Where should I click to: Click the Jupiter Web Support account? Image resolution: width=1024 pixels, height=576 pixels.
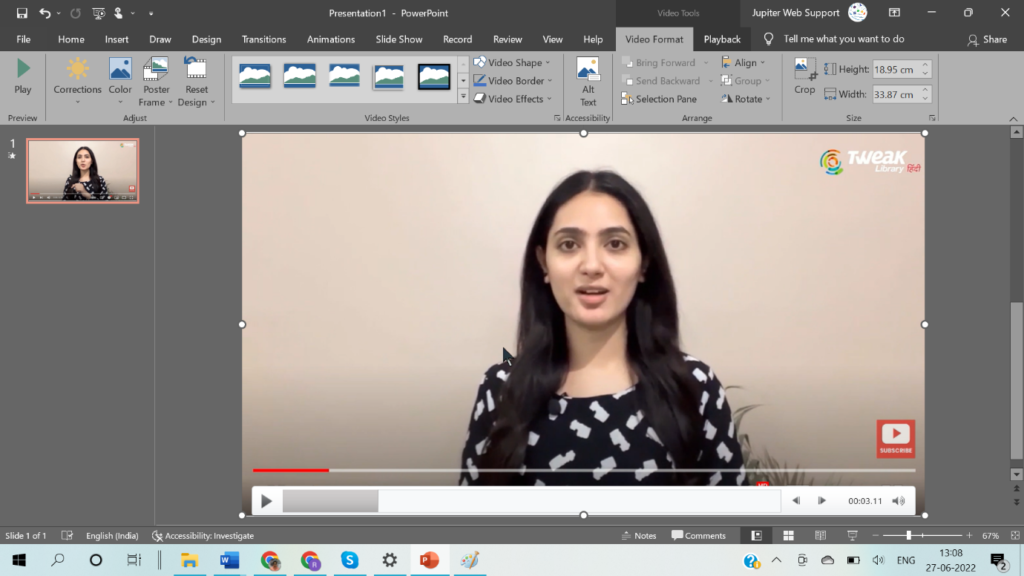[x=808, y=13]
